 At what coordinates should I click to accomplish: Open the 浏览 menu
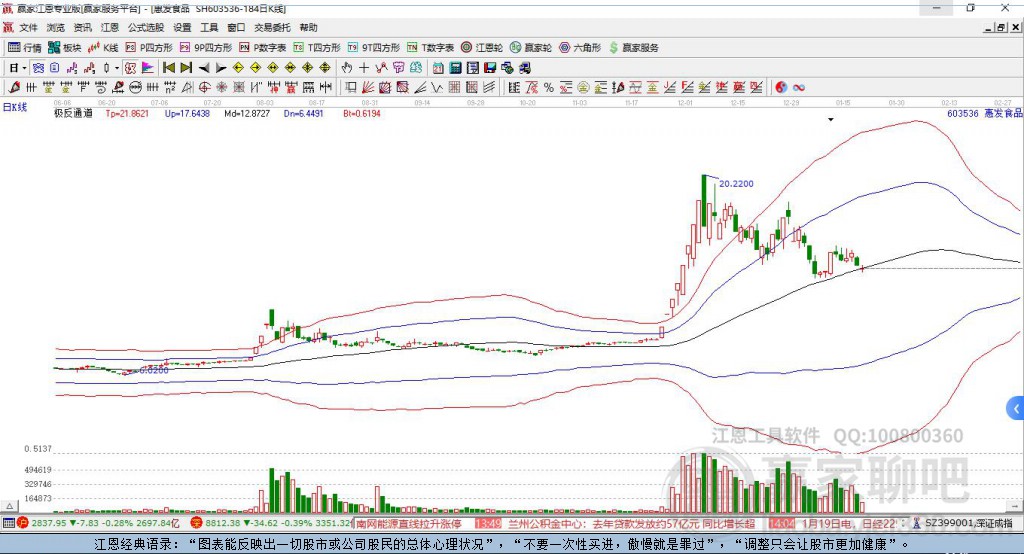(56, 27)
